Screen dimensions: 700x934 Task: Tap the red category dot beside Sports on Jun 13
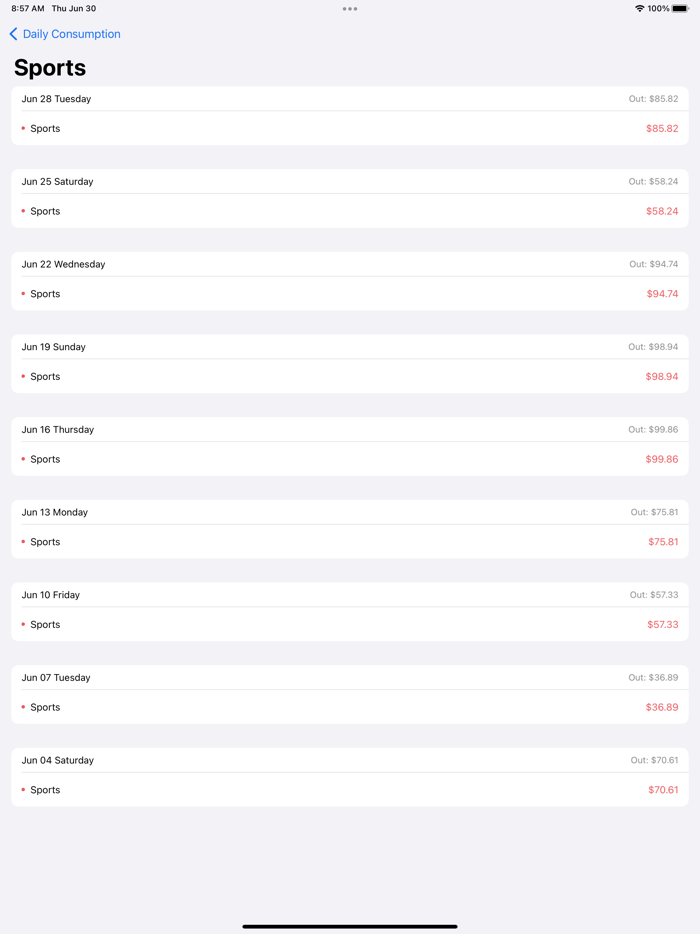click(x=24, y=541)
